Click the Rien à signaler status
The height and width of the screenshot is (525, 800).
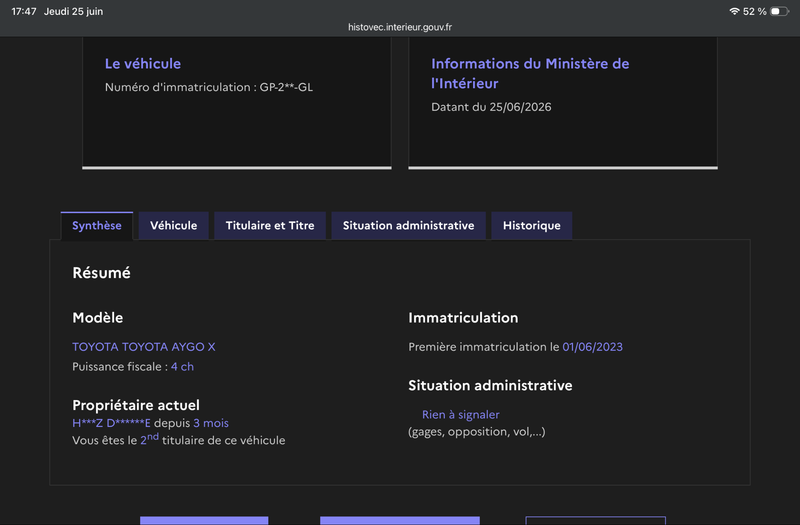(x=461, y=415)
